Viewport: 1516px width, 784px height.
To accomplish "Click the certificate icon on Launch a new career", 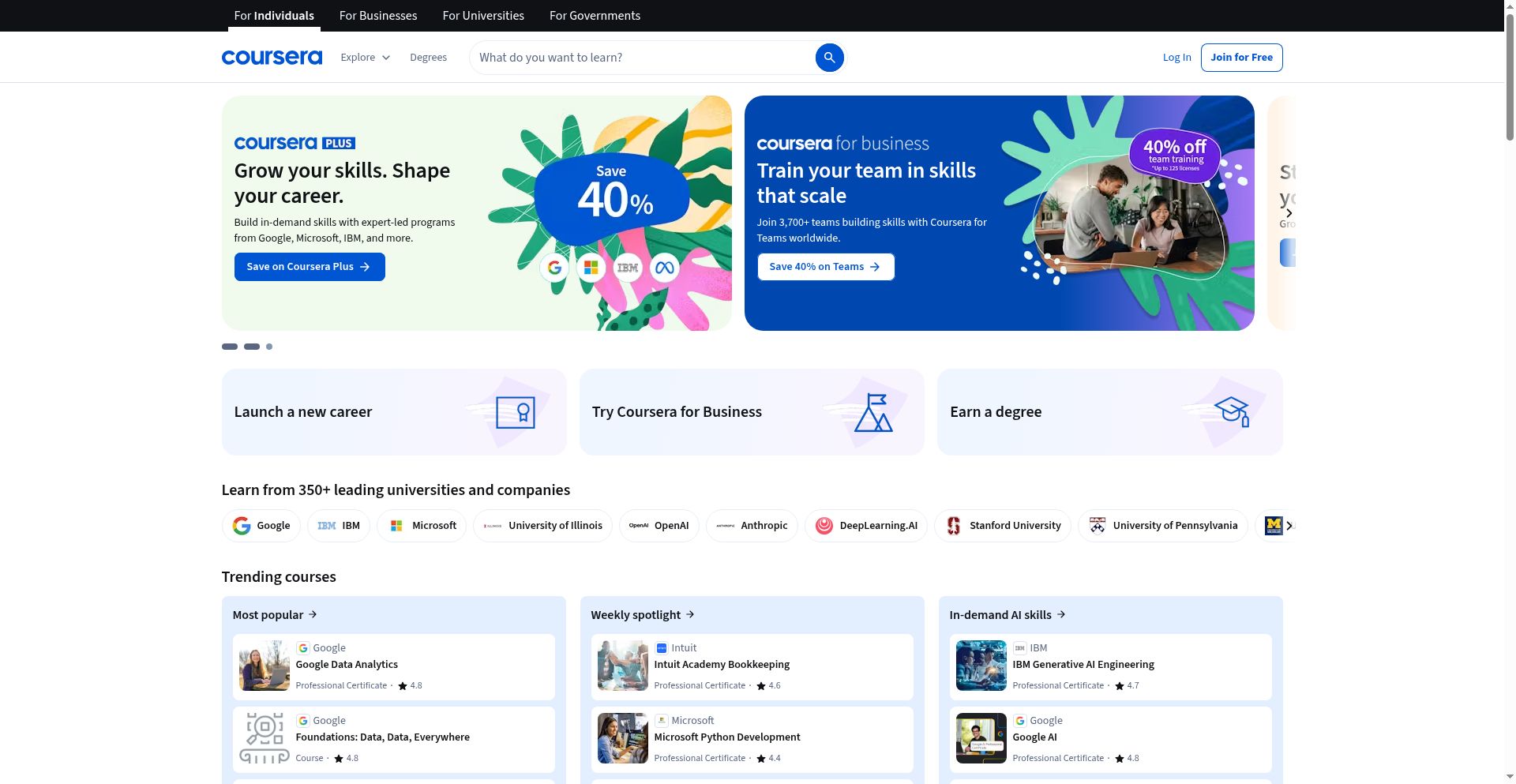I will (515, 412).
